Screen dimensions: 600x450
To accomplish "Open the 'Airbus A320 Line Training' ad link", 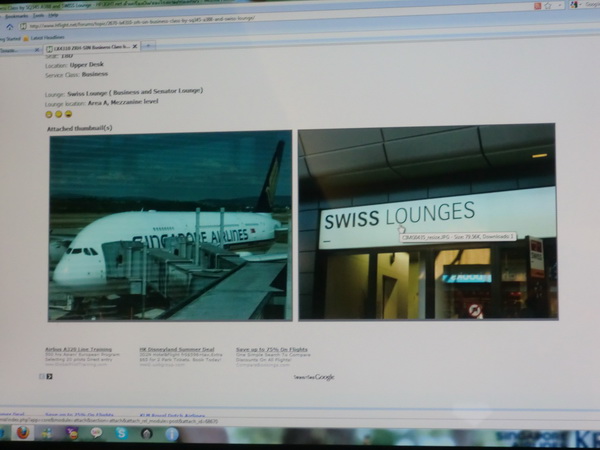I will [x=78, y=349].
